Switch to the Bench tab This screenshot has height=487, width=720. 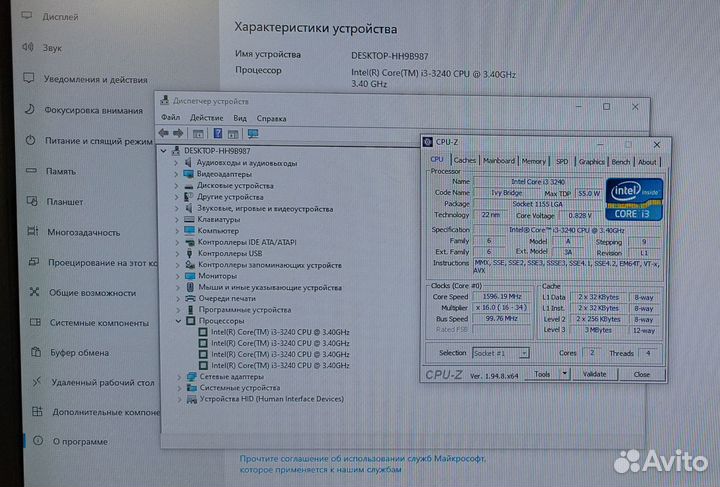(621, 162)
